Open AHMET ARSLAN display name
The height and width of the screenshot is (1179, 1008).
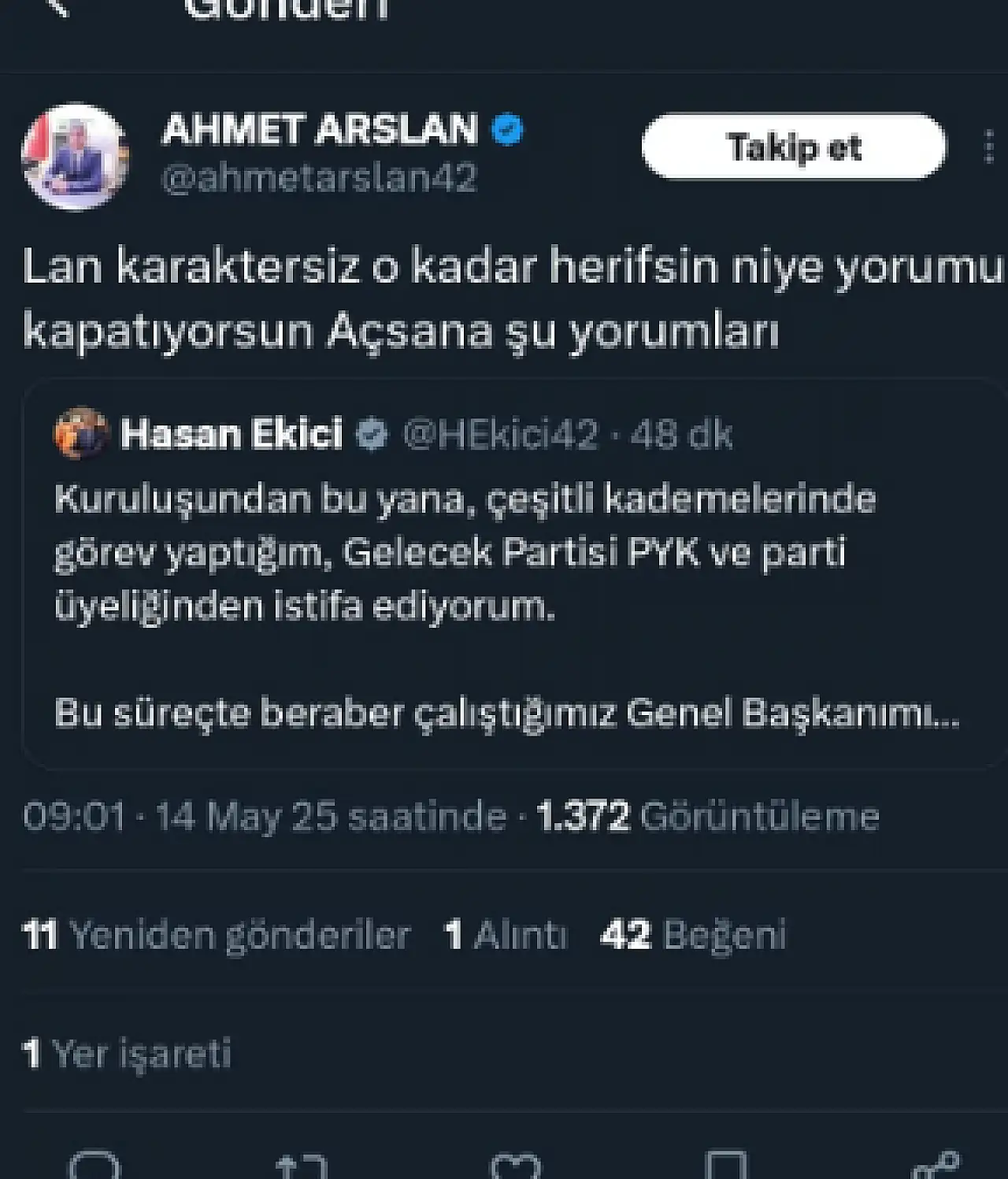click(x=320, y=129)
